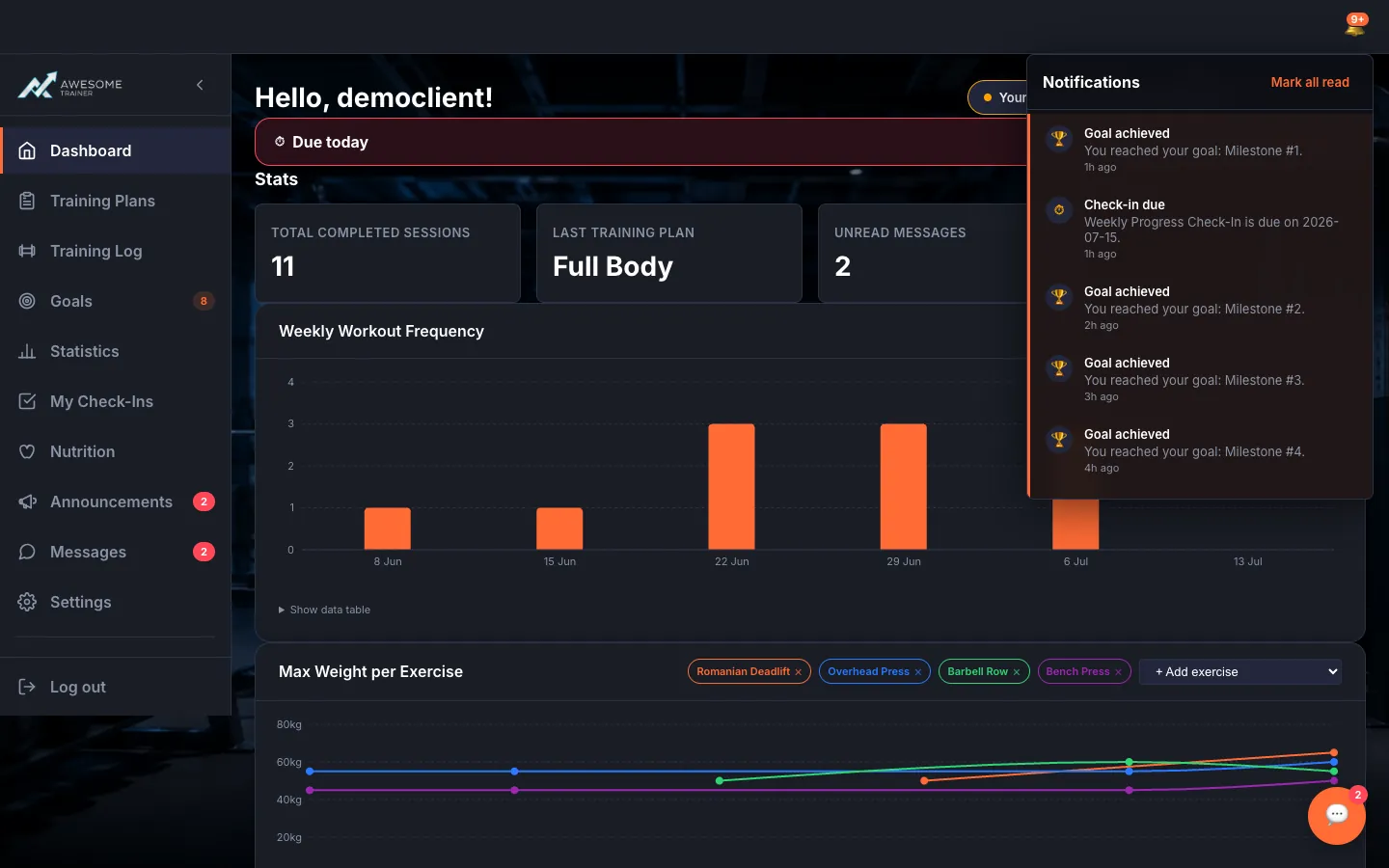Image resolution: width=1389 pixels, height=868 pixels.
Task: Click the Milestone #3 notification trophy icon
Action: tap(1059, 368)
